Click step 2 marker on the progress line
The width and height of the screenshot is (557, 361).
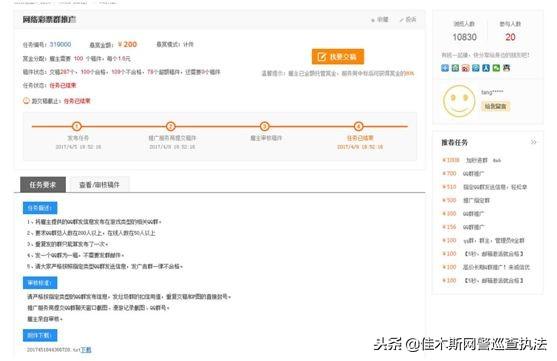tap(171, 126)
